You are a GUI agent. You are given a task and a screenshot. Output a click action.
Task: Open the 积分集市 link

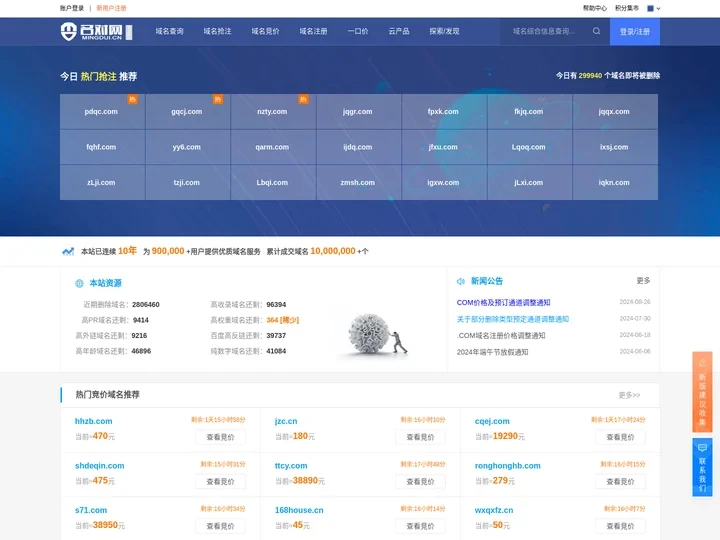pyautogui.click(x=627, y=8)
